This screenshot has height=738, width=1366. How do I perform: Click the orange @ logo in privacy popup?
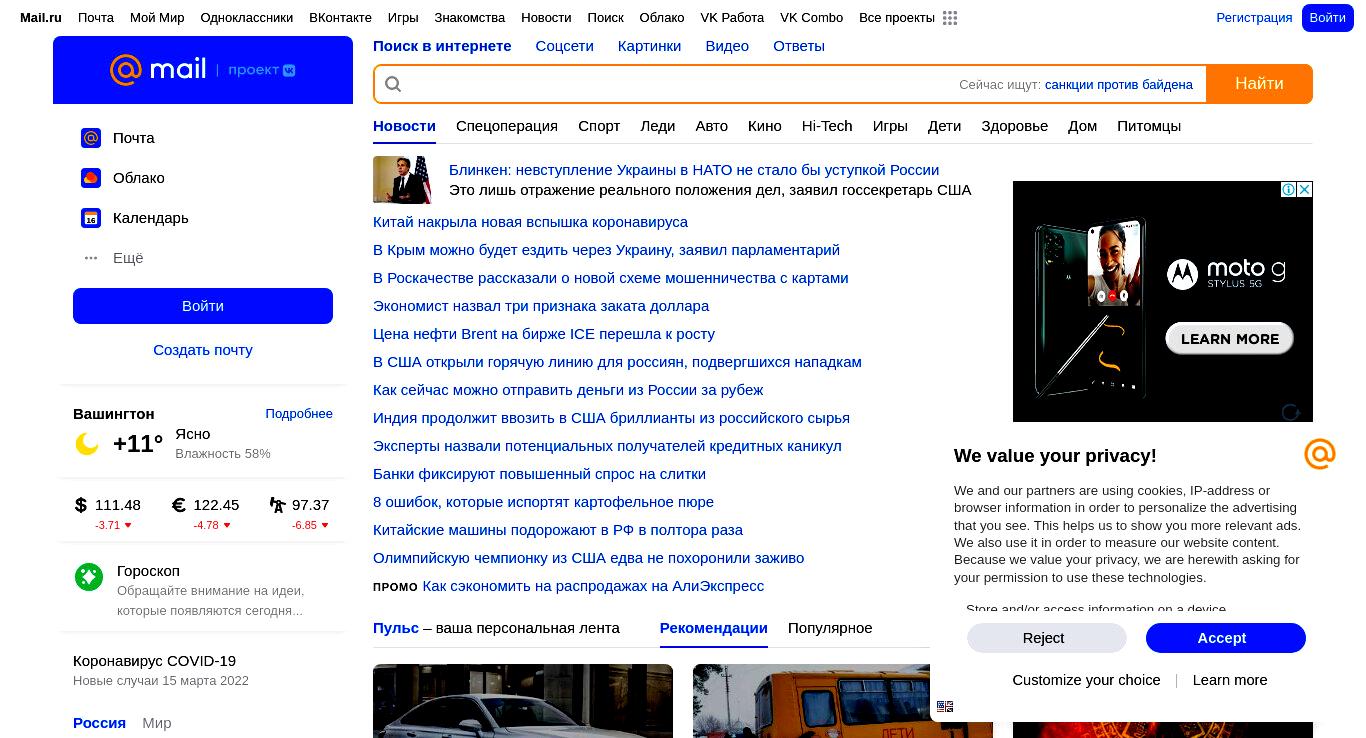[1320, 454]
